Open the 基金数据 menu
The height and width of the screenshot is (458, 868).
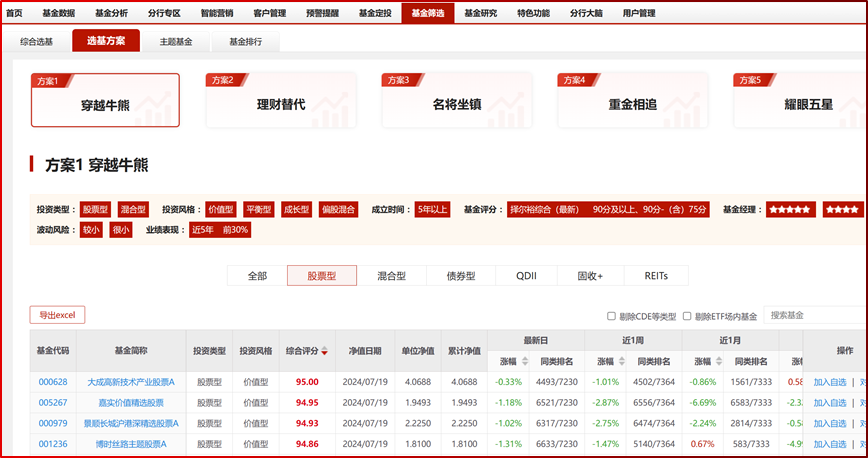(58, 13)
